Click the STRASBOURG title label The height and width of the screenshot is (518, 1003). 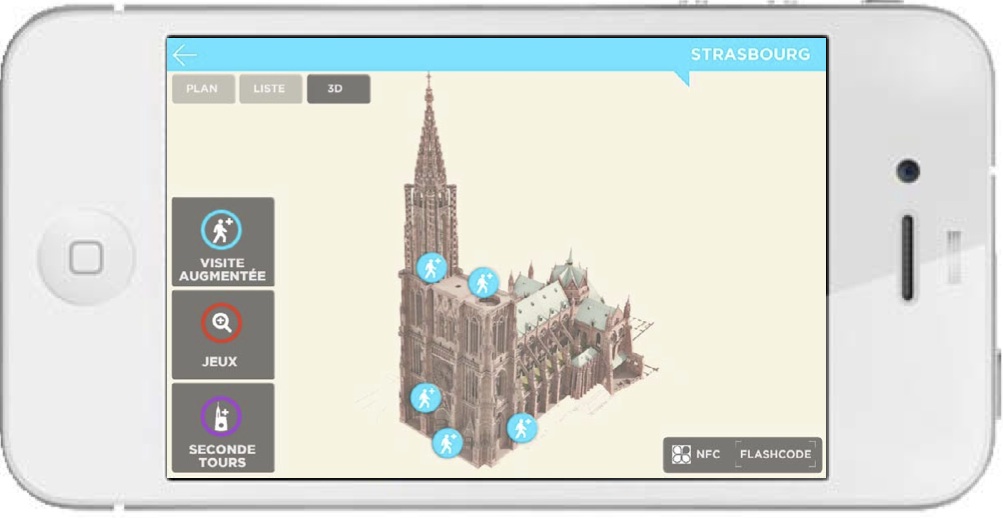pyautogui.click(x=750, y=55)
